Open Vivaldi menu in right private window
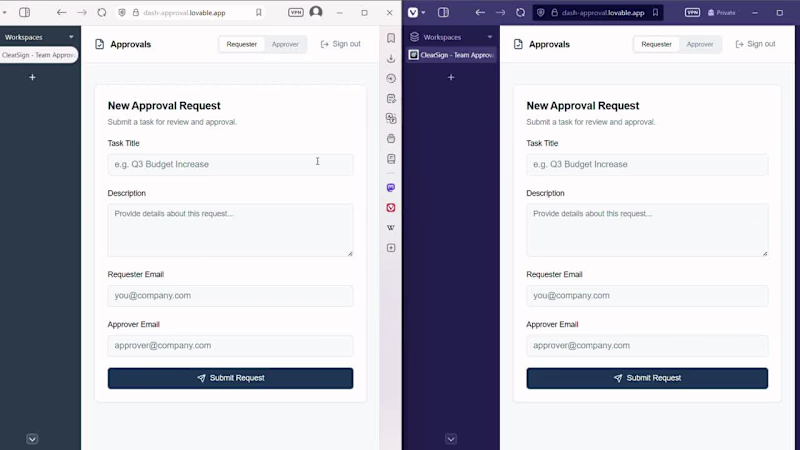This screenshot has width=800, height=450. click(x=413, y=13)
